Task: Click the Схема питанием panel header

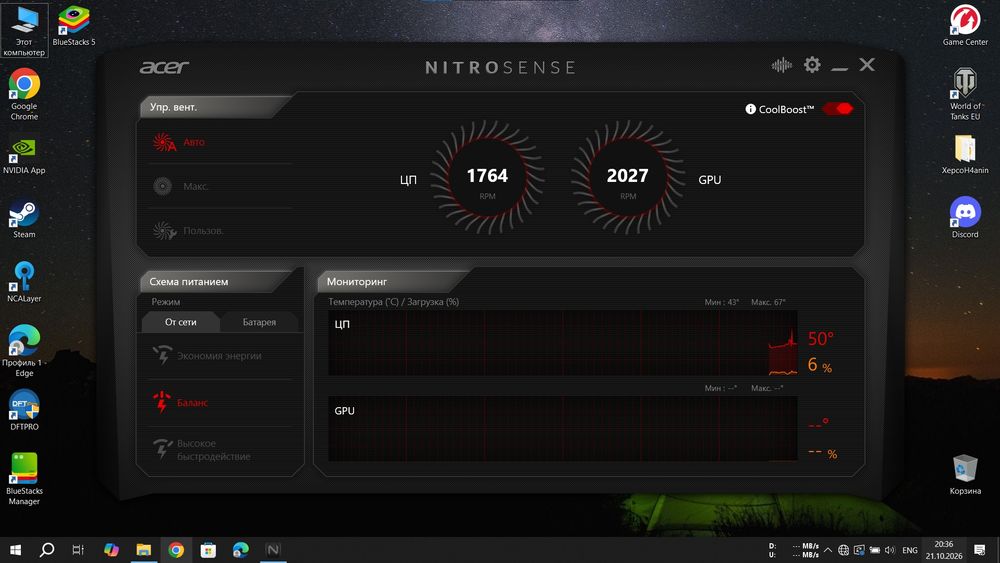Action: pos(189,281)
